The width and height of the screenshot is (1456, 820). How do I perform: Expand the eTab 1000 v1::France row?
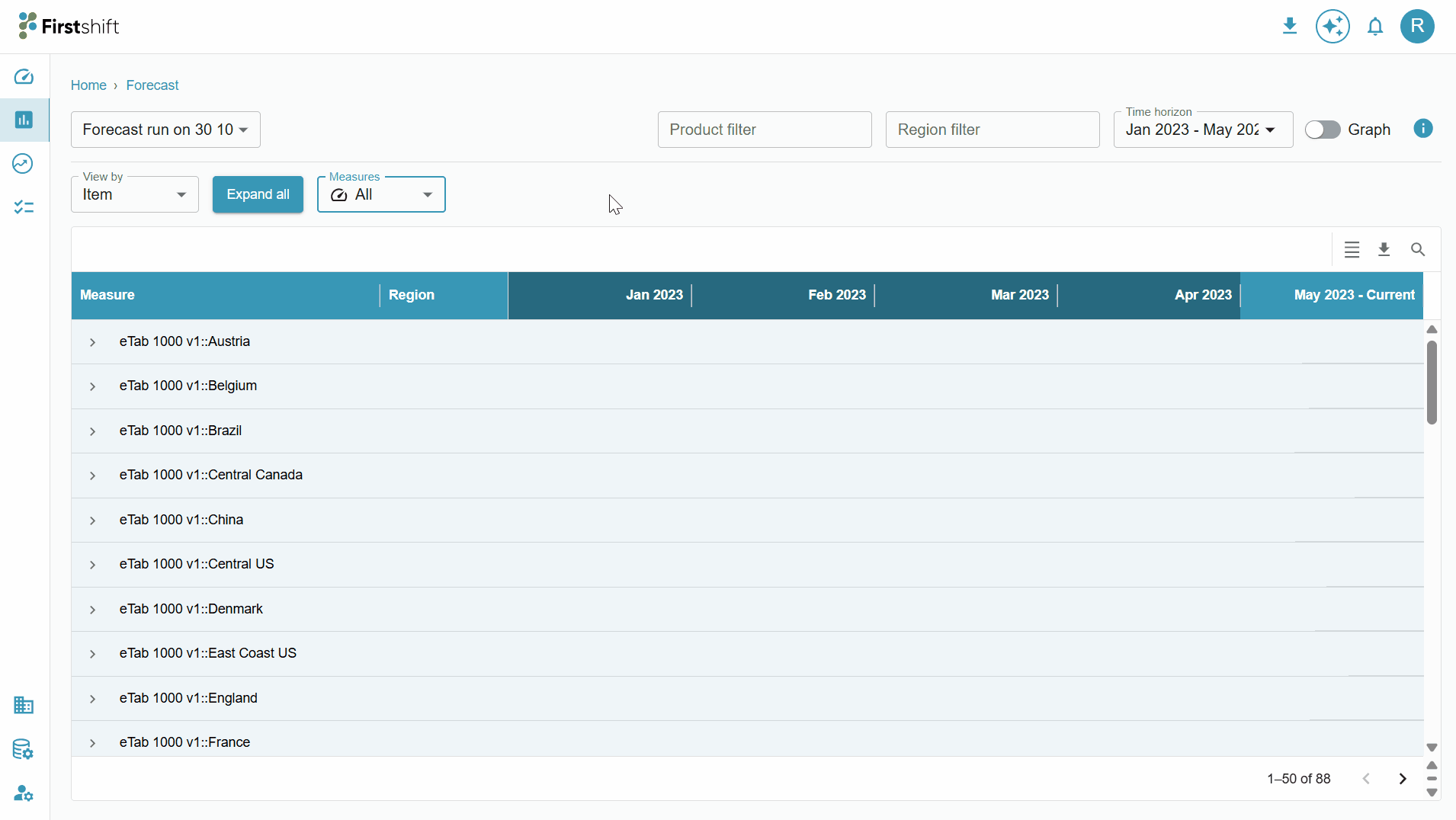pos(92,743)
